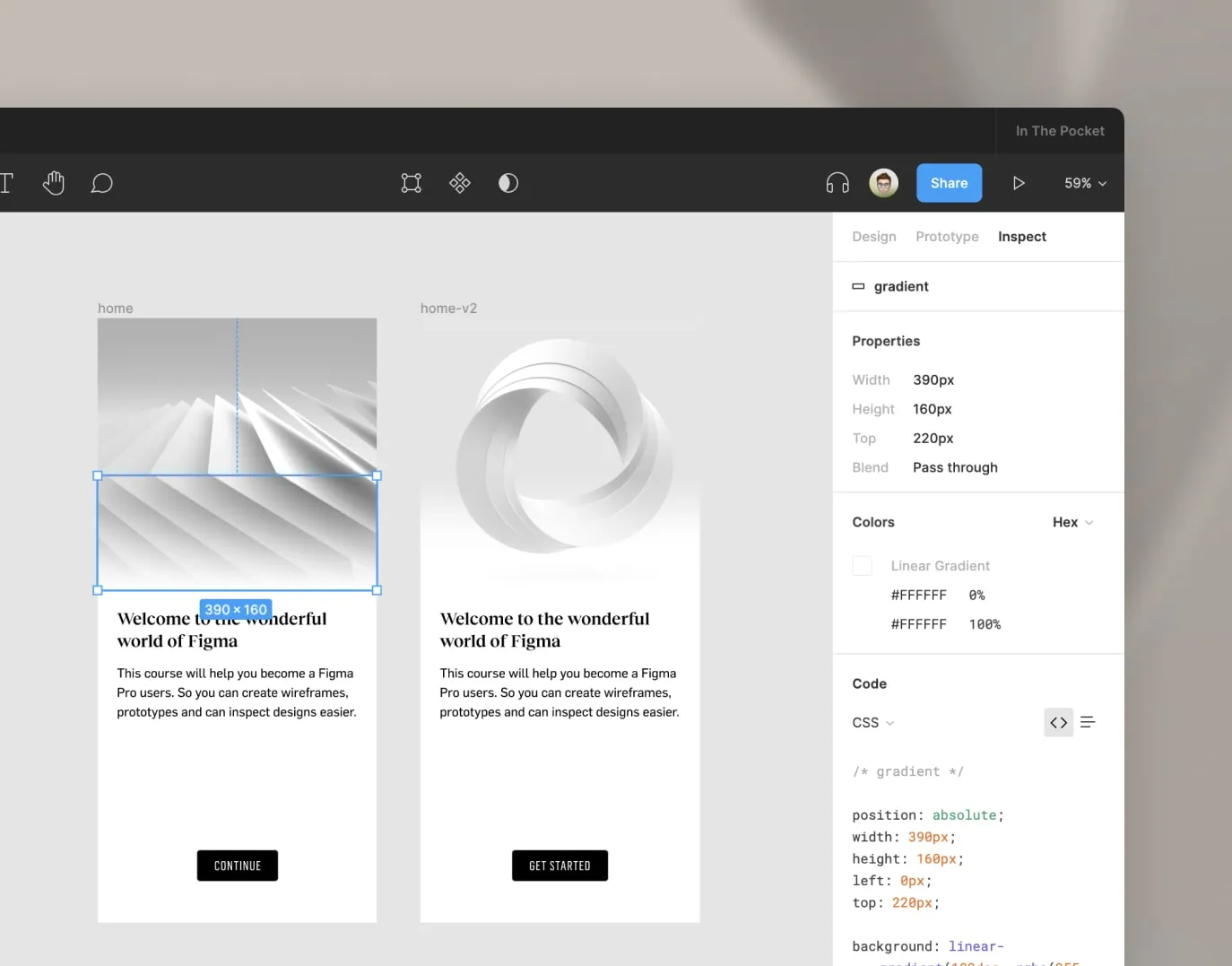Toggle the Linear Gradient color checkbox

click(x=862, y=565)
